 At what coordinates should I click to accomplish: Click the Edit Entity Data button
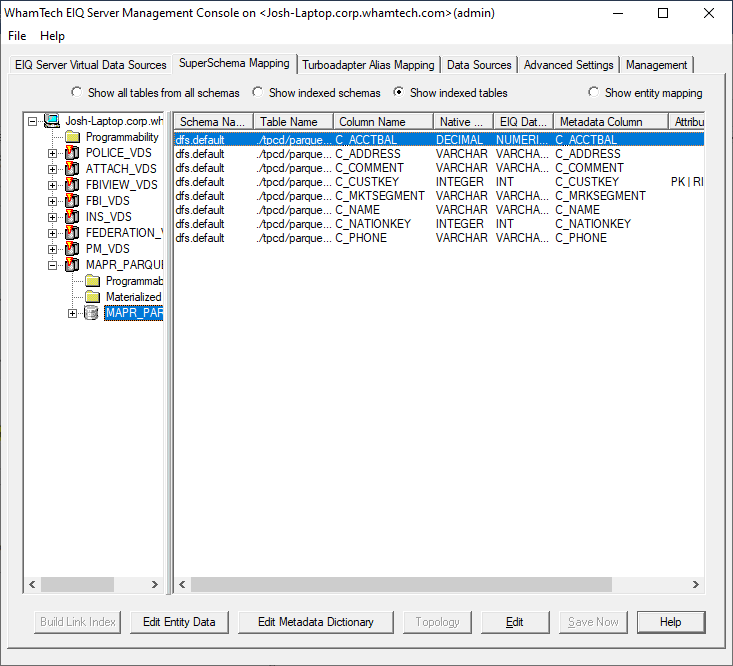pyautogui.click(x=179, y=622)
